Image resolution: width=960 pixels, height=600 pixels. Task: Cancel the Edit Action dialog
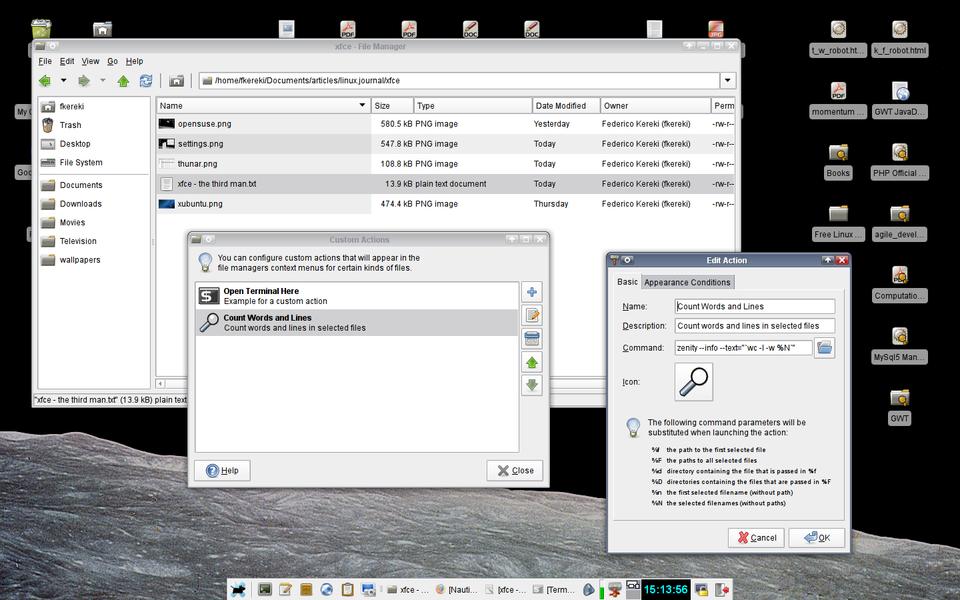755,538
